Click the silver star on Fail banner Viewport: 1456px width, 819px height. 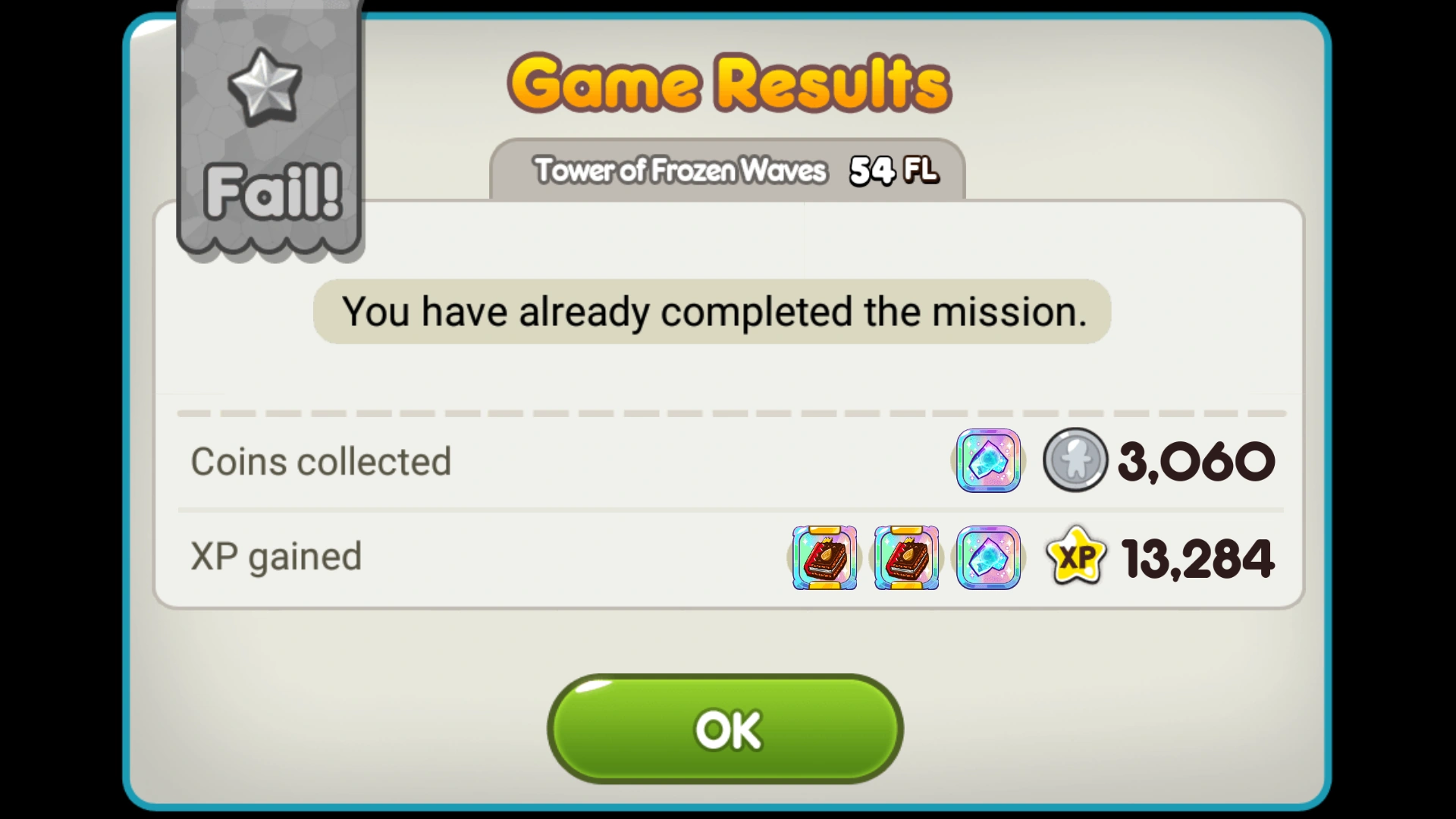coord(265,87)
